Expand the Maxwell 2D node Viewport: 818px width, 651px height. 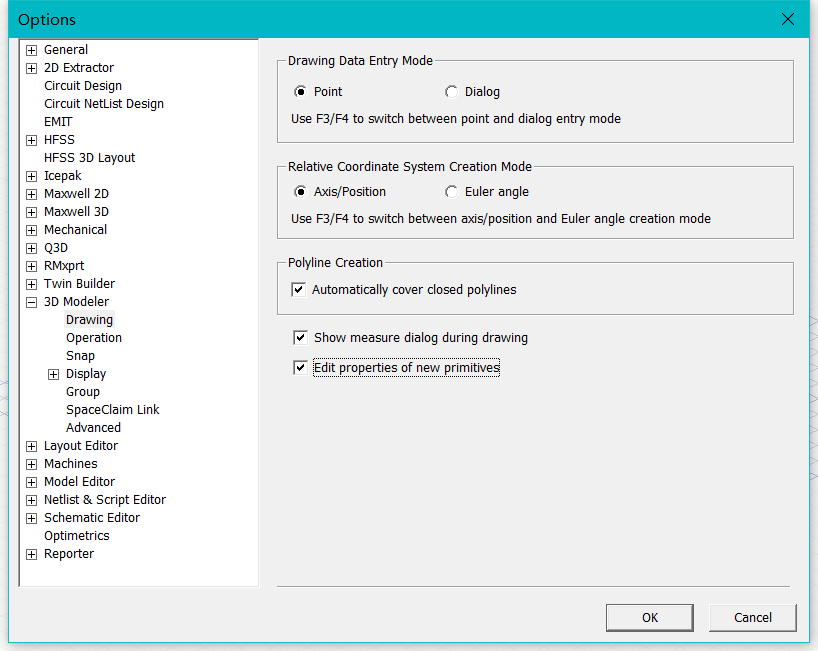click(31, 194)
